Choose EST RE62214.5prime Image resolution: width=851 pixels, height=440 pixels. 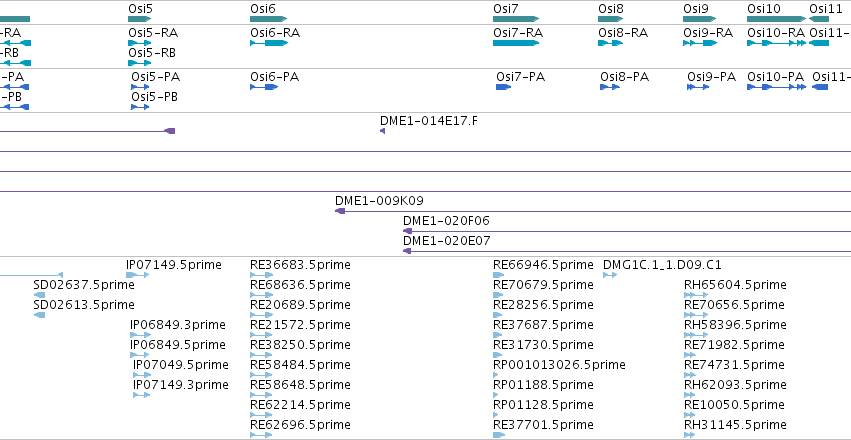coord(261,415)
